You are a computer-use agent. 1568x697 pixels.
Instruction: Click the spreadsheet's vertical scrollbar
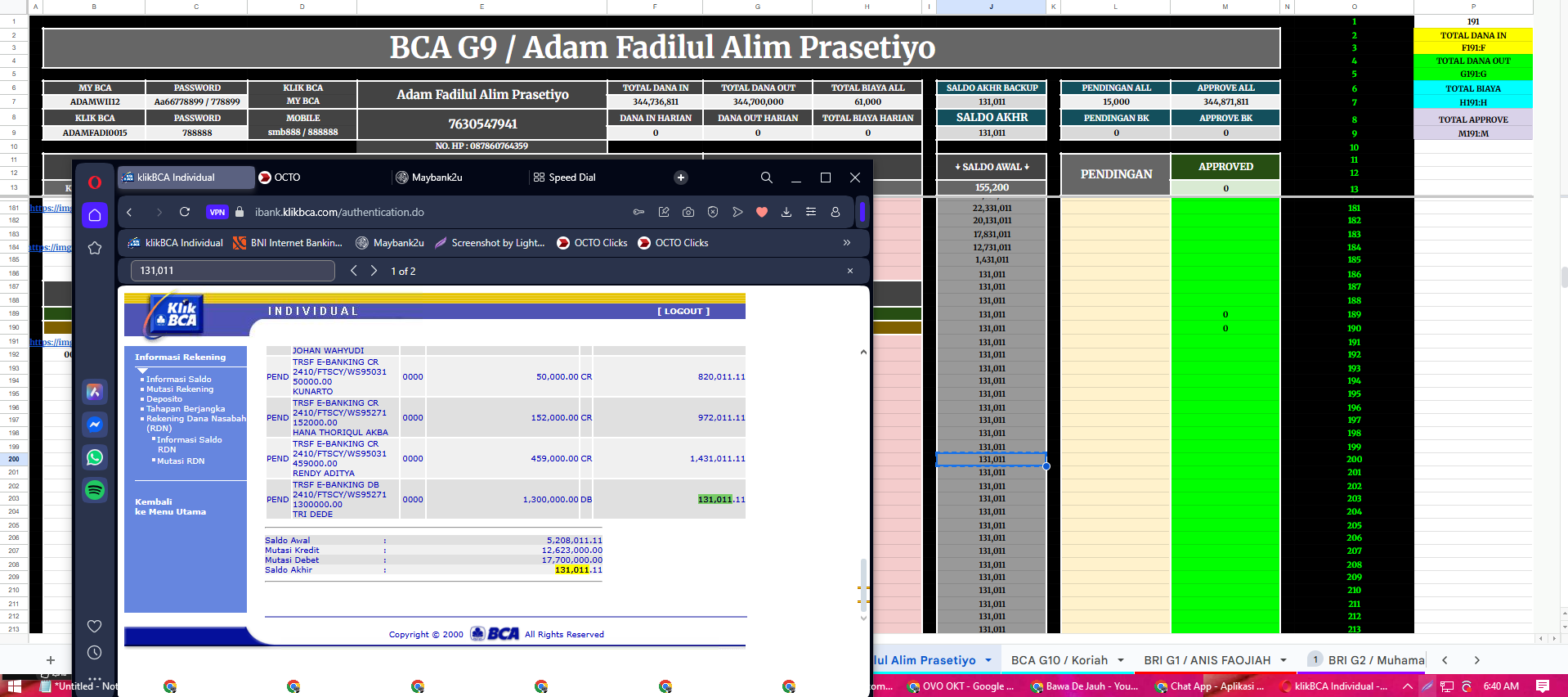point(1564,277)
